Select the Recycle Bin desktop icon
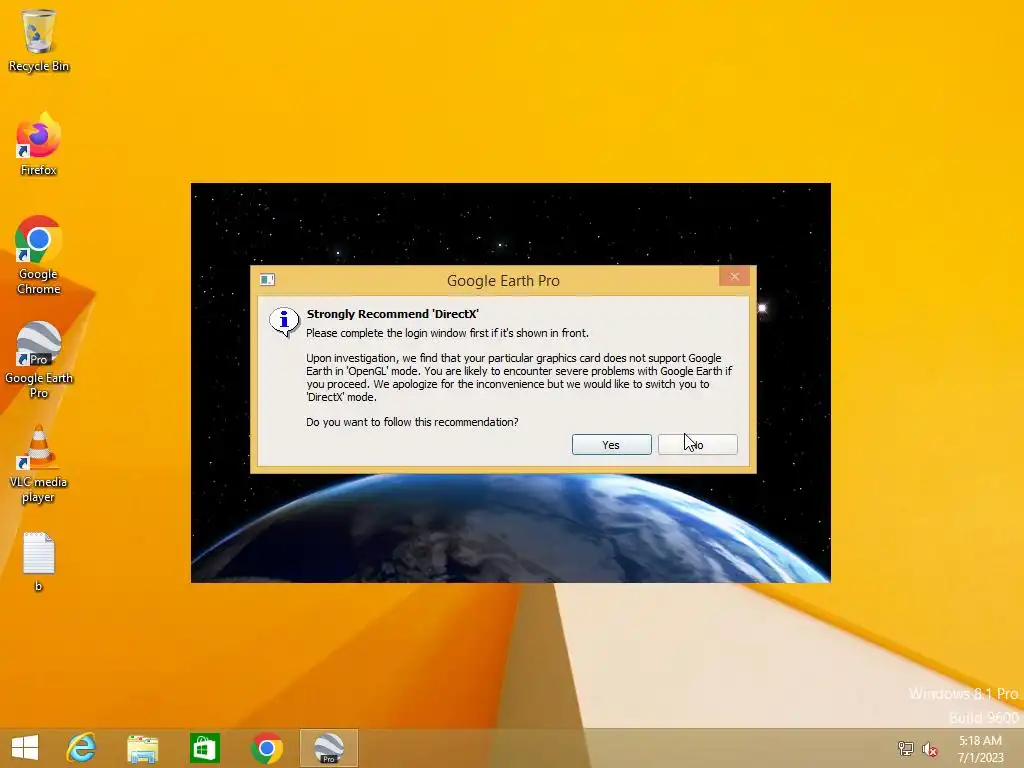The image size is (1024, 768). [x=39, y=40]
